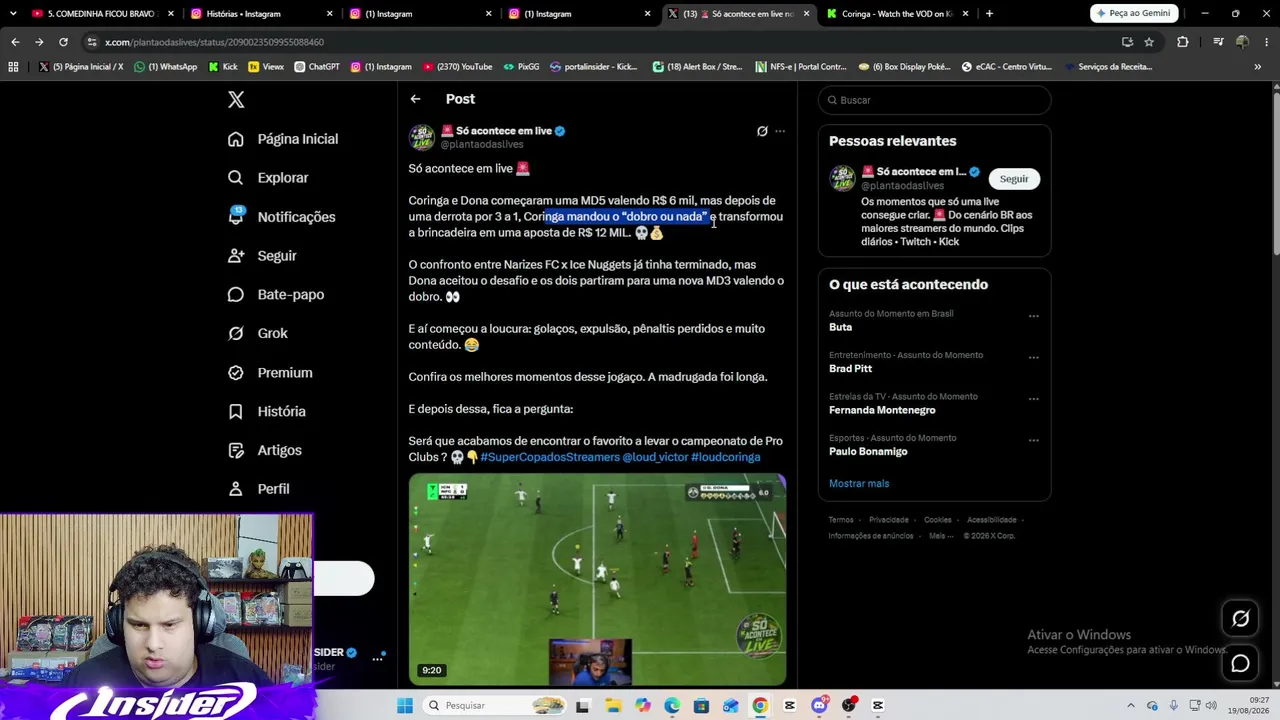Open Seguir in the sidebar

tap(262, 256)
